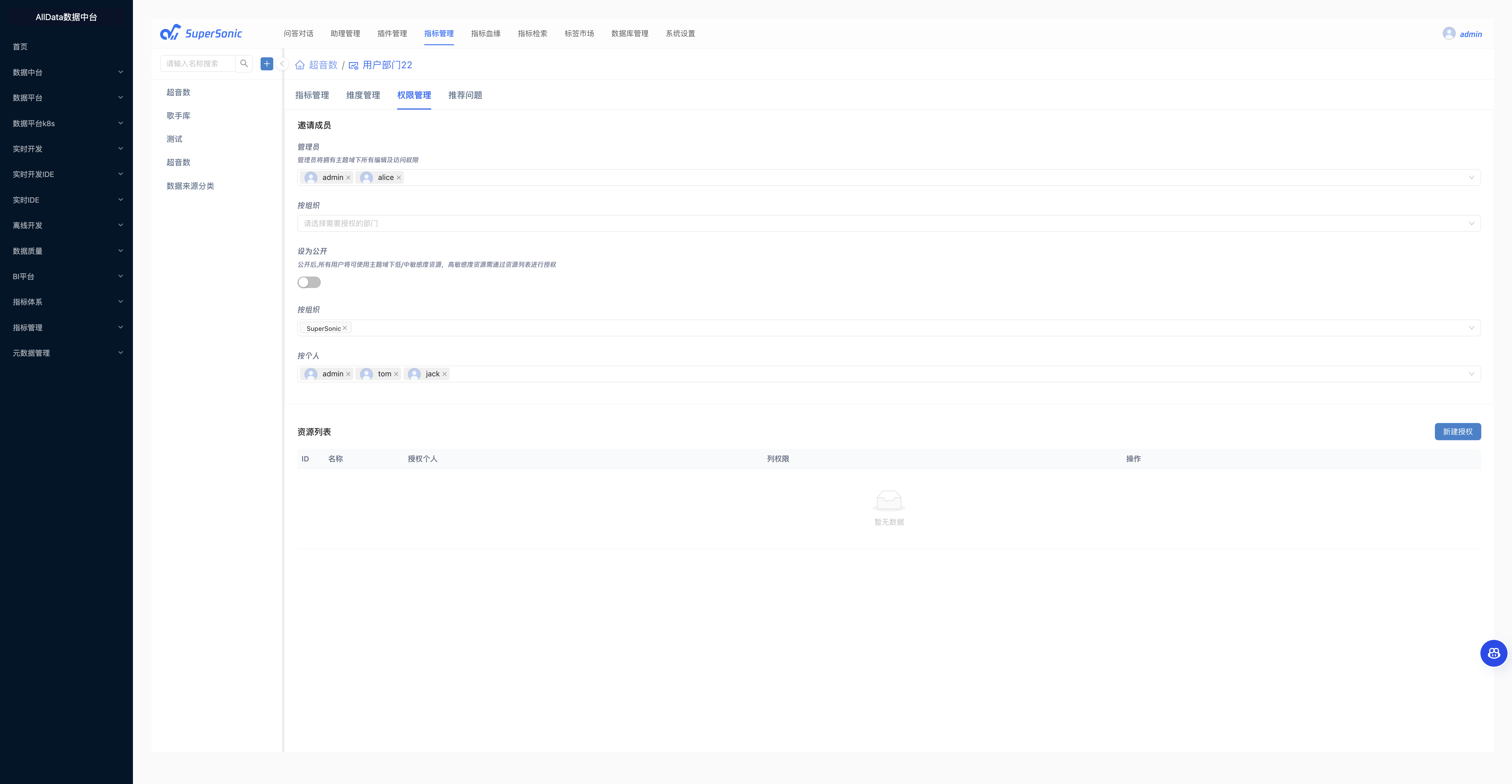Expand 数据质量 sidebar menu

coord(66,251)
